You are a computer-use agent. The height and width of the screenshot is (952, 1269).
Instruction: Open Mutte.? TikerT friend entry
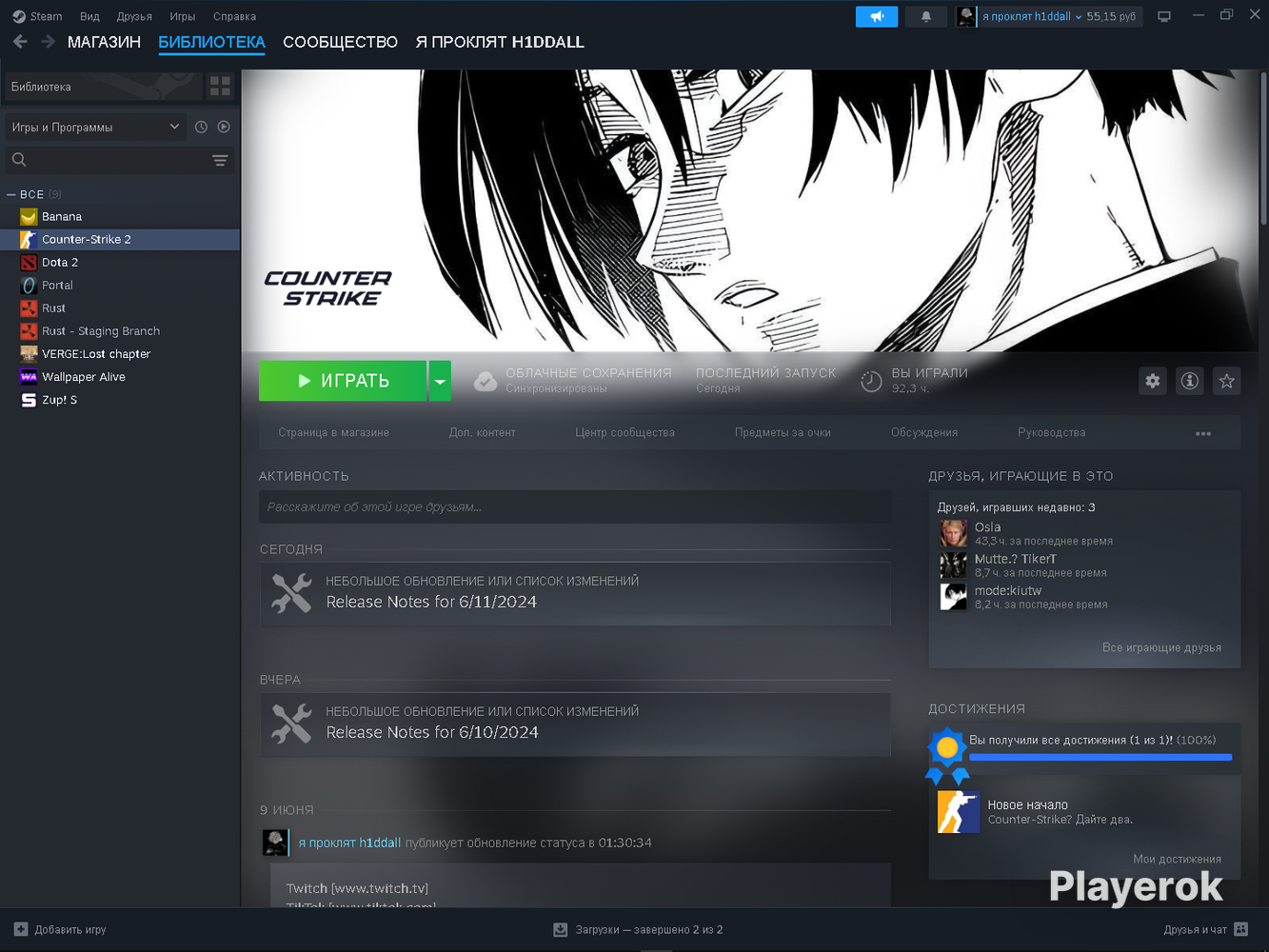coord(1084,565)
